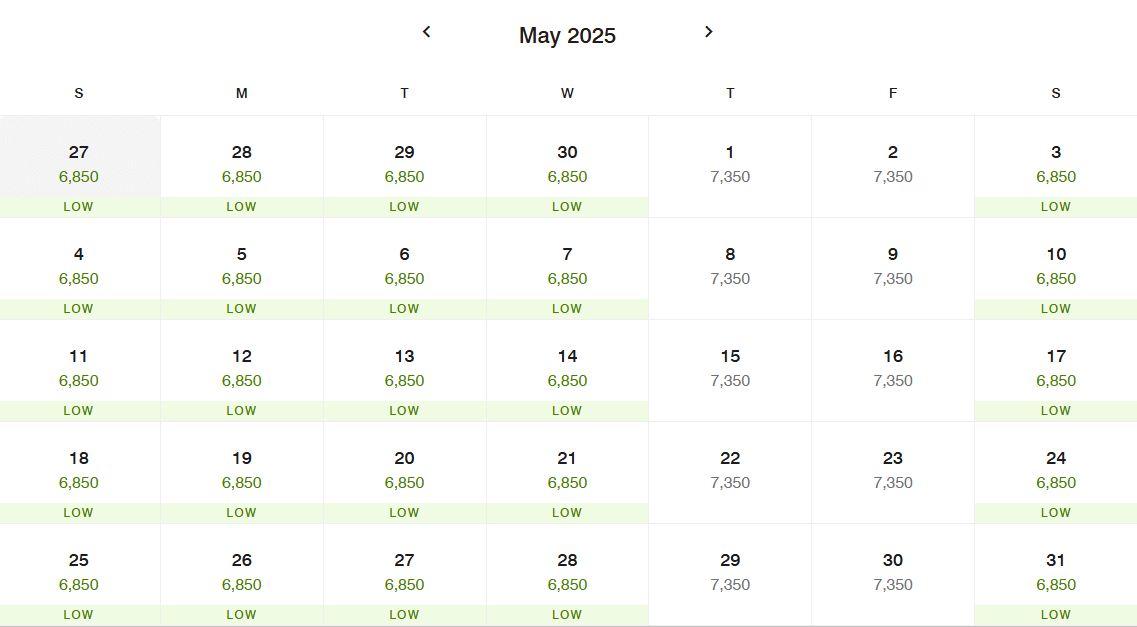This screenshot has width=1137, height=627.
Task: Select May 12 in the calendar
Action: (x=241, y=371)
